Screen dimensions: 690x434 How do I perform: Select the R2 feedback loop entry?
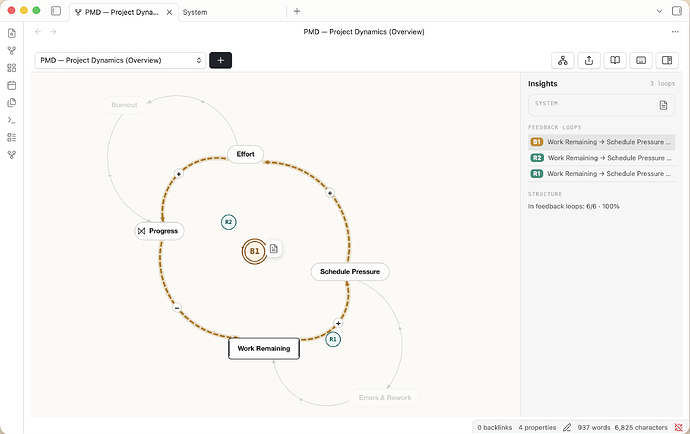pyautogui.click(x=602, y=158)
